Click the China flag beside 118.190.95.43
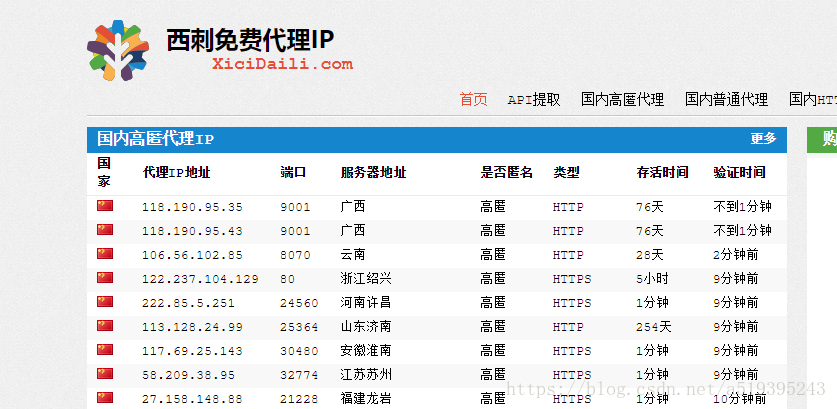Viewport: 837px width, 409px height. (x=105, y=230)
